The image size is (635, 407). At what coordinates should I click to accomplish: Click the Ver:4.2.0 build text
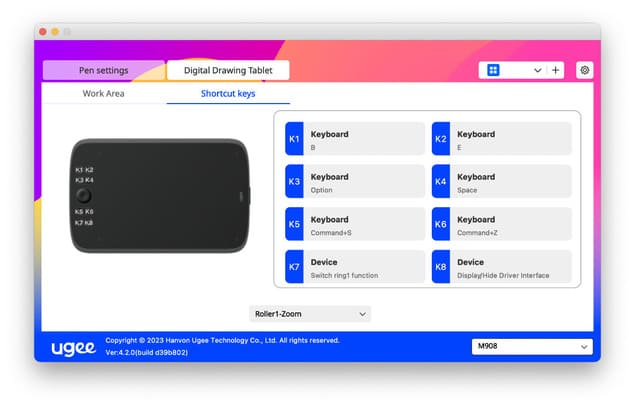point(147,352)
